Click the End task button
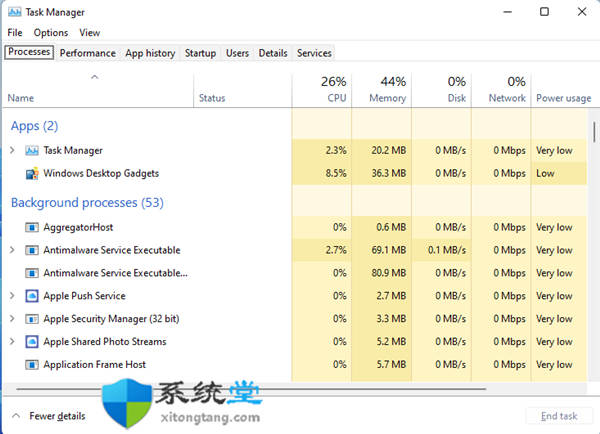The width and height of the screenshot is (600, 434). click(x=559, y=416)
